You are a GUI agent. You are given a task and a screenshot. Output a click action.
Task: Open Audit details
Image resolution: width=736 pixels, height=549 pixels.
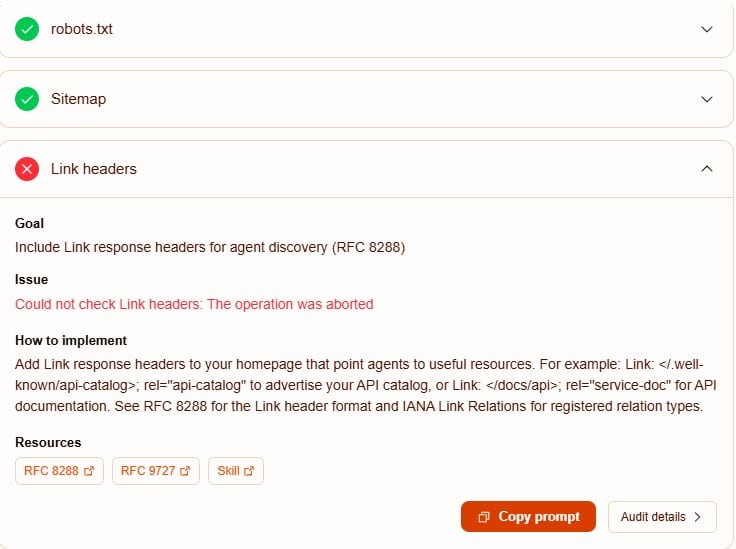pyautogui.click(x=662, y=517)
